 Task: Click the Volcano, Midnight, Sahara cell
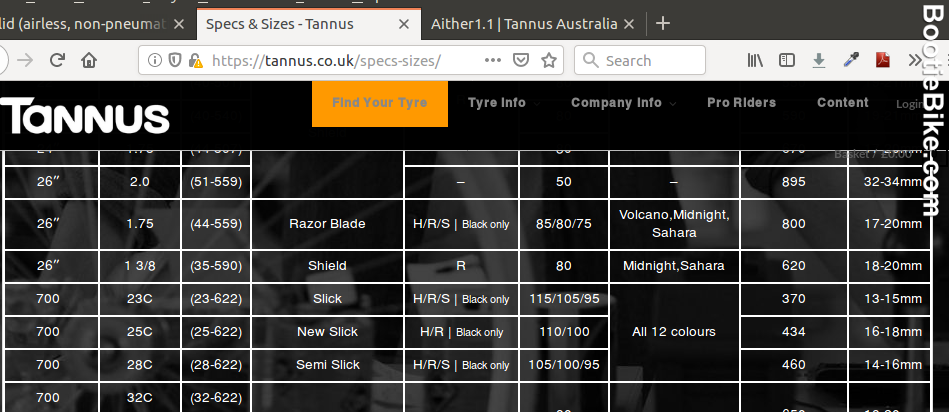pyautogui.click(x=674, y=224)
